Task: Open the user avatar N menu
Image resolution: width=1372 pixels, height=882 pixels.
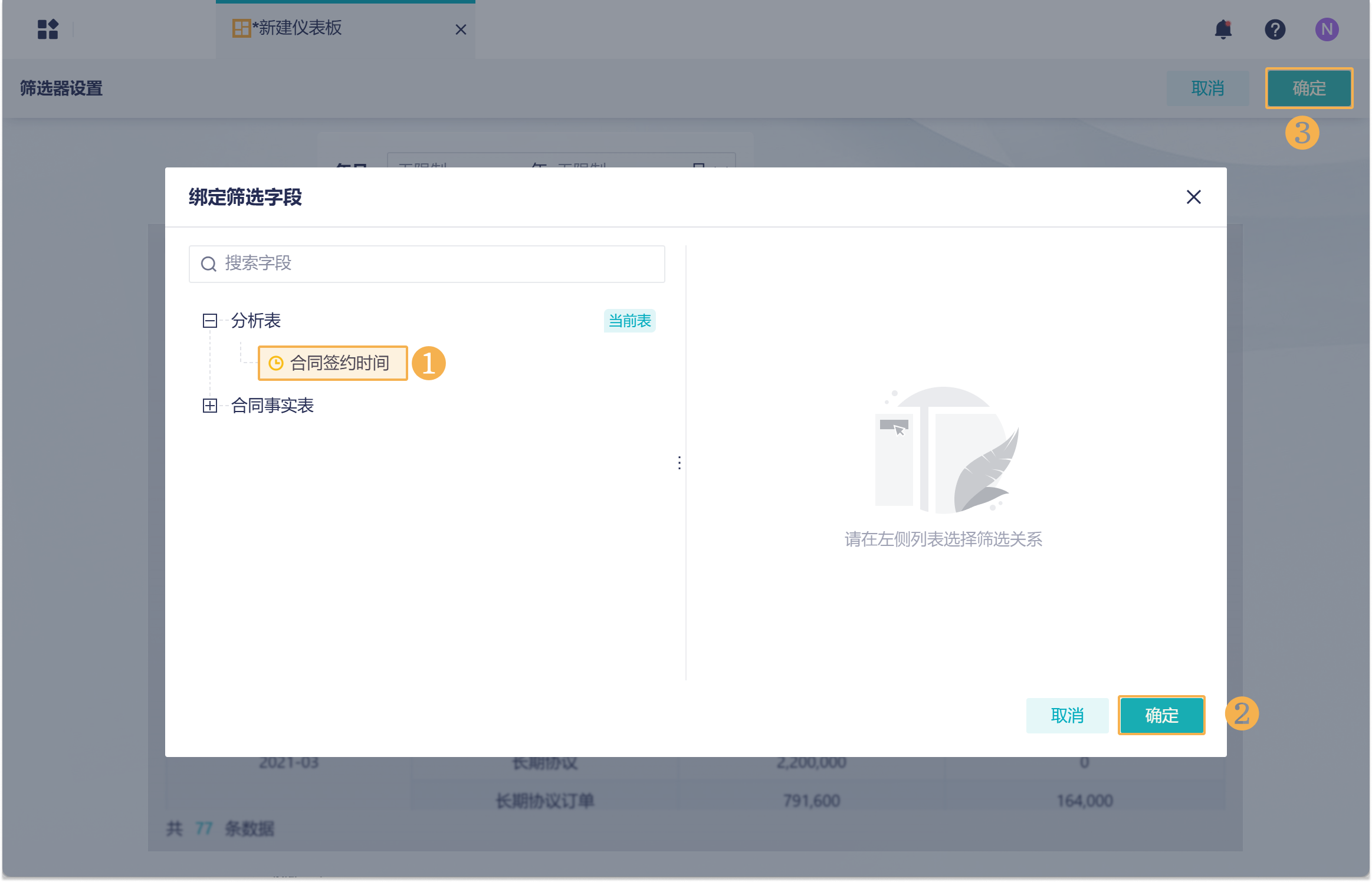Action: 1327,29
